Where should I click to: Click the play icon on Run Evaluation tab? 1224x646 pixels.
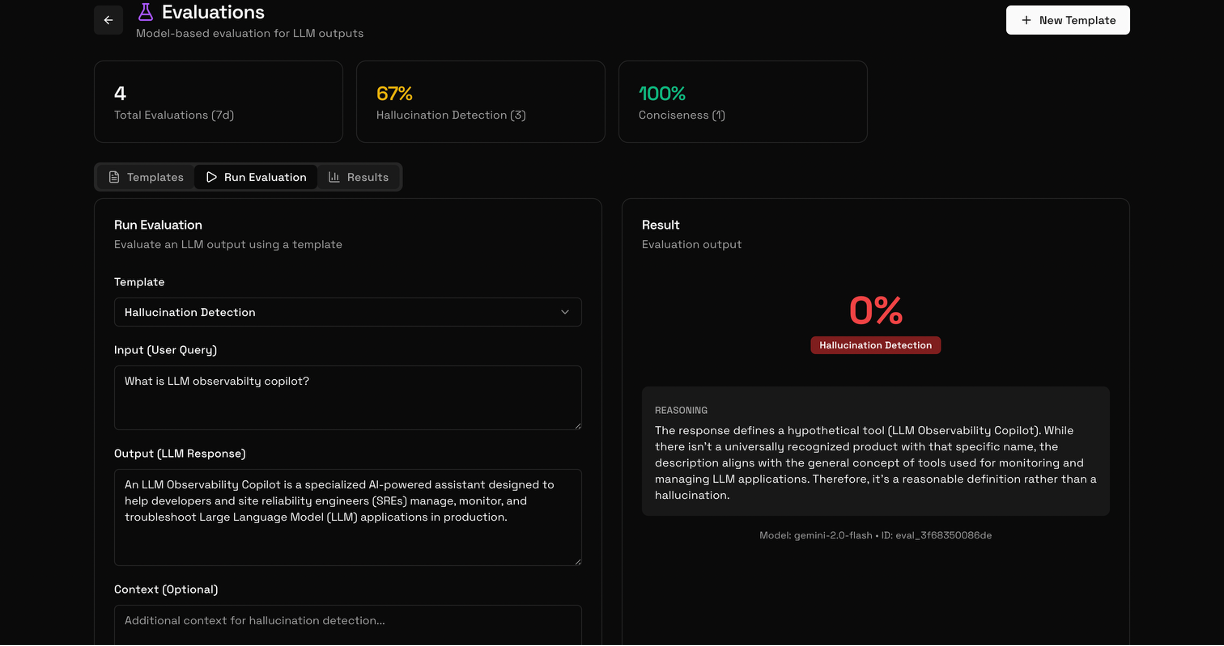211,177
